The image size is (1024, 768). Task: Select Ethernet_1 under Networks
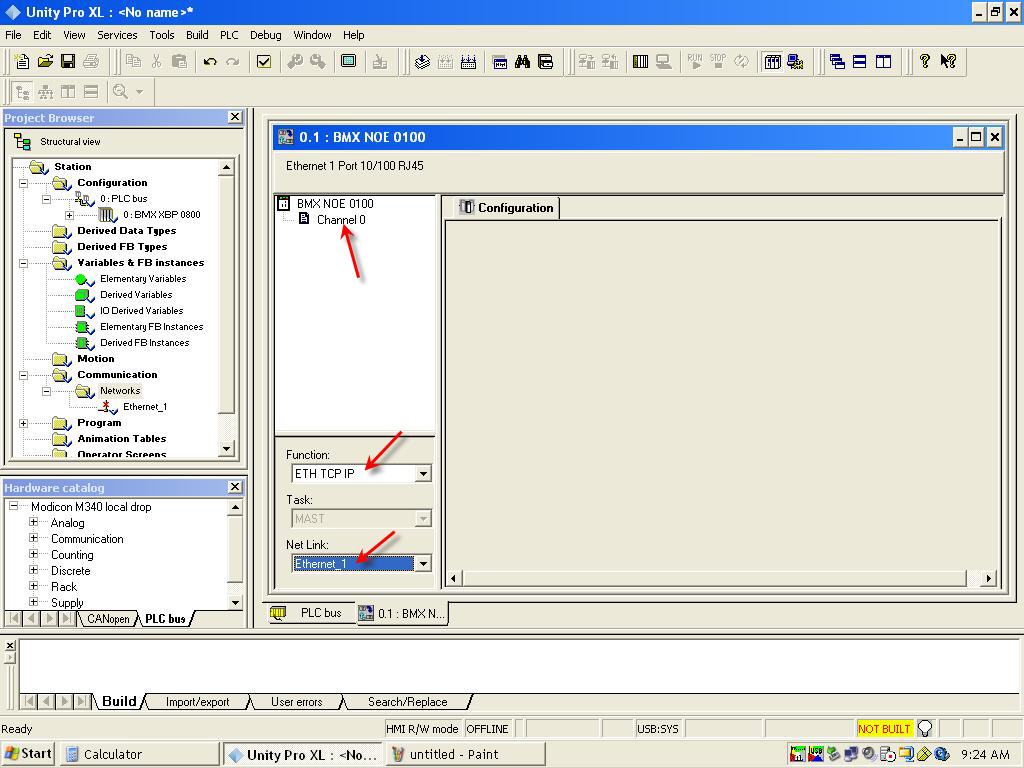[x=145, y=407]
